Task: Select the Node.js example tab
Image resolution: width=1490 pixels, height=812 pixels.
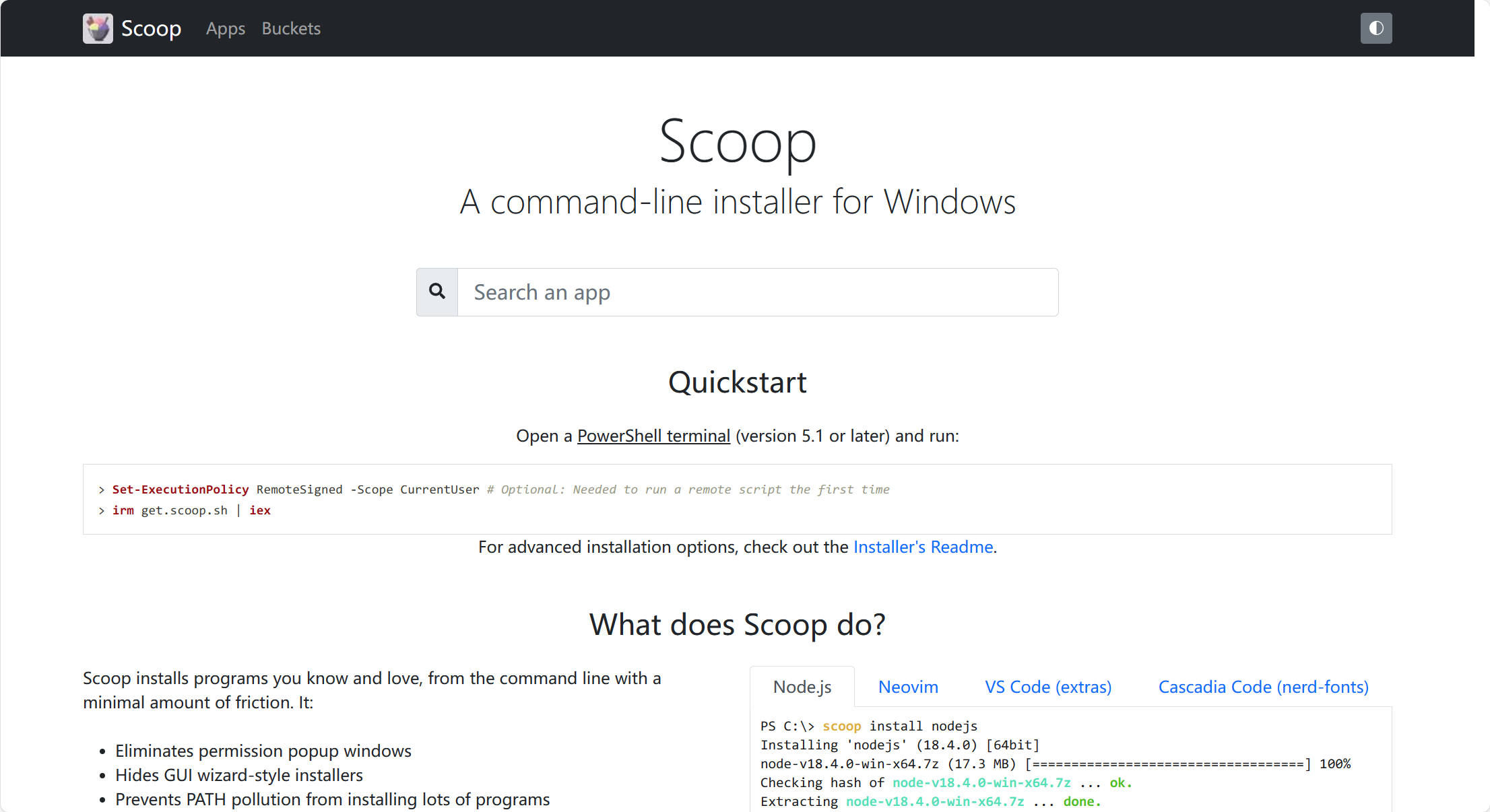Action: coord(802,687)
